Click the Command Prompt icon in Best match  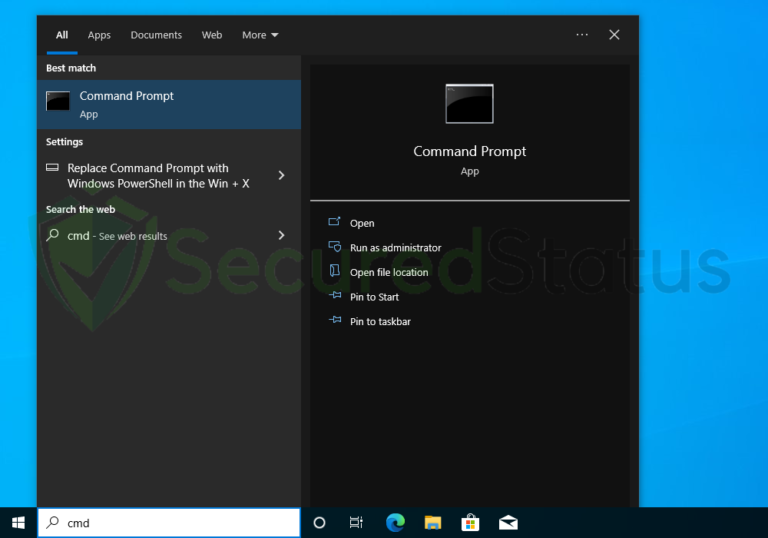click(x=58, y=101)
